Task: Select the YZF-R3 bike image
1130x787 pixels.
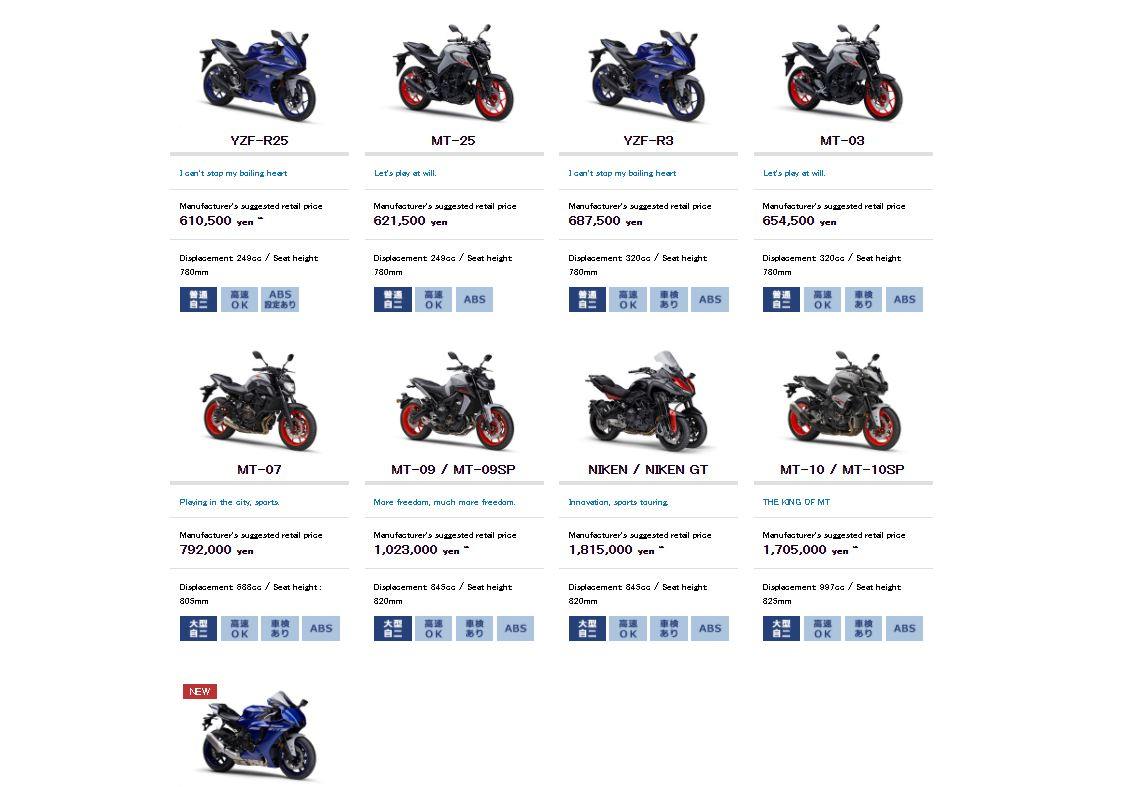Action: [648, 74]
